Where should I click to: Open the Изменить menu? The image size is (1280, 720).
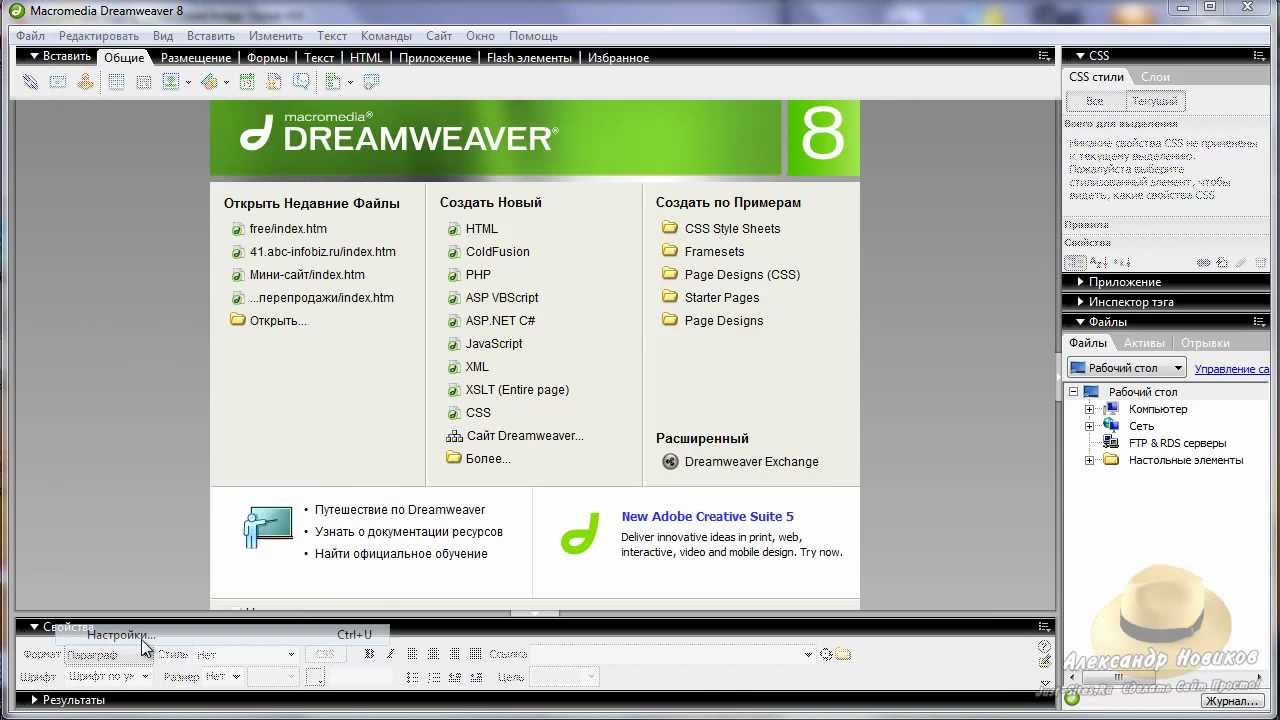click(x=276, y=36)
